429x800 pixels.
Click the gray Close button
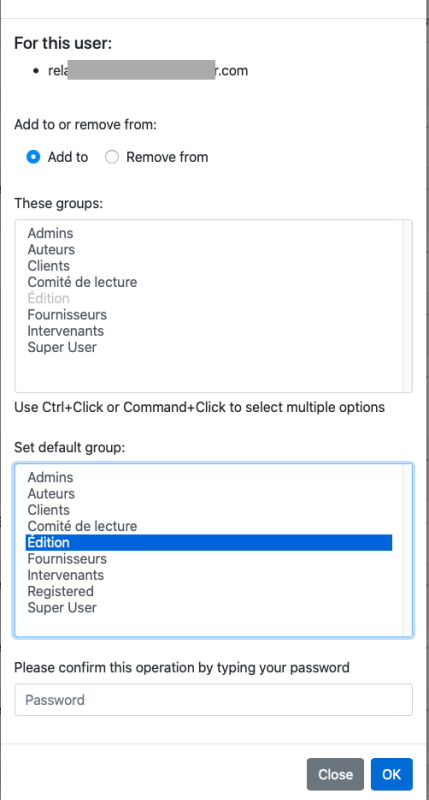(x=335, y=774)
